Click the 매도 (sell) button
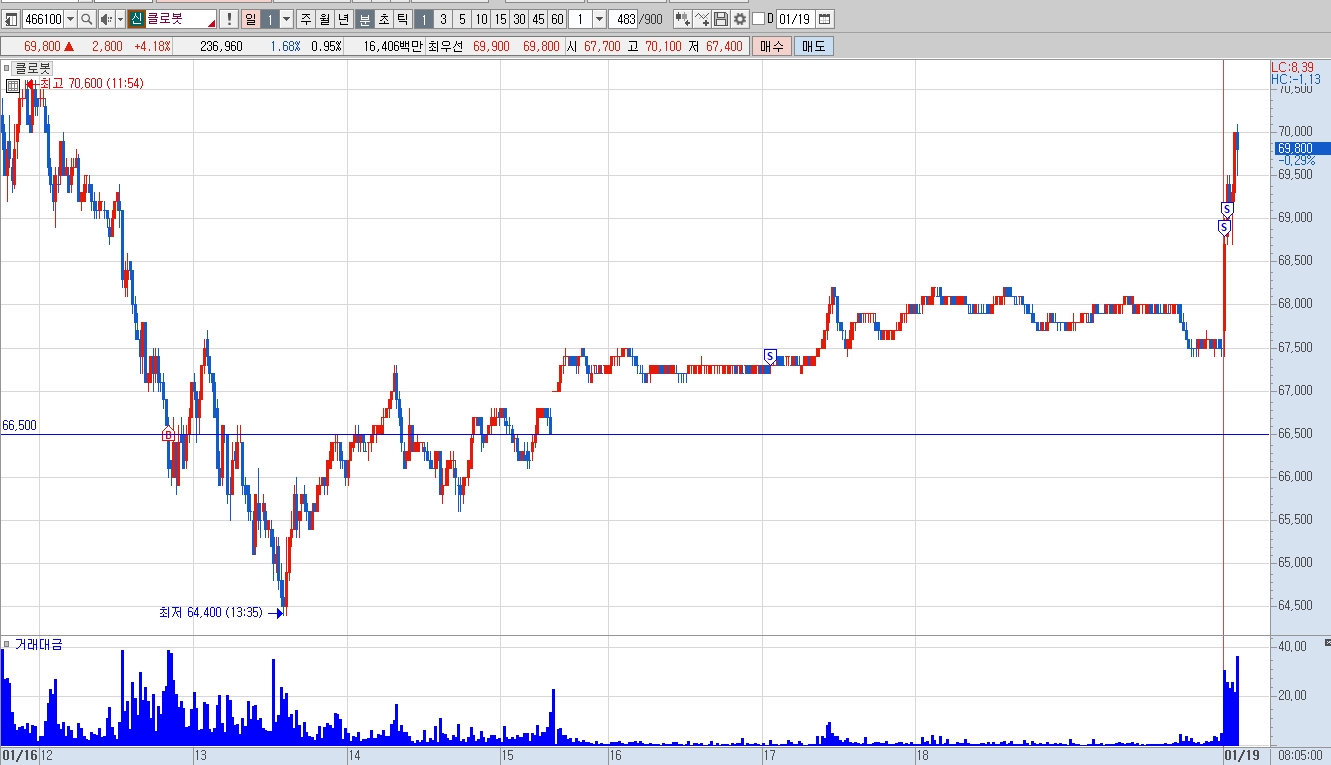The width and height of the screenshot is (1331, 765). [x=813, y=46]
